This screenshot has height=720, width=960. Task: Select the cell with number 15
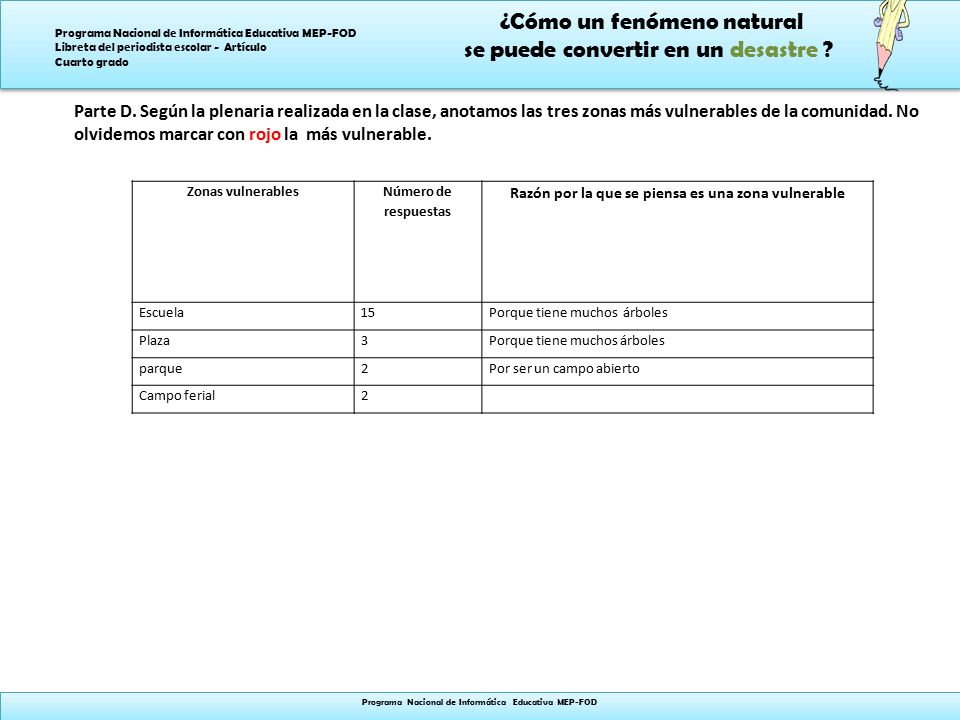[418, 316]
